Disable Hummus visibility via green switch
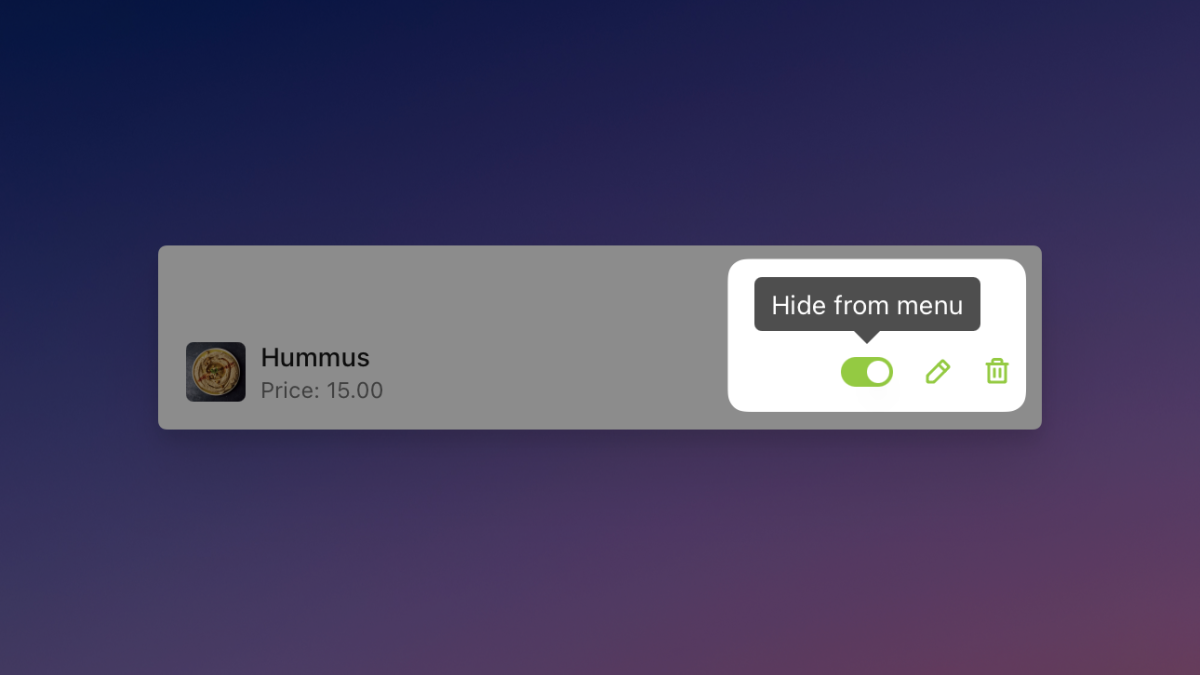The image size is (1200, 675). 867,372
